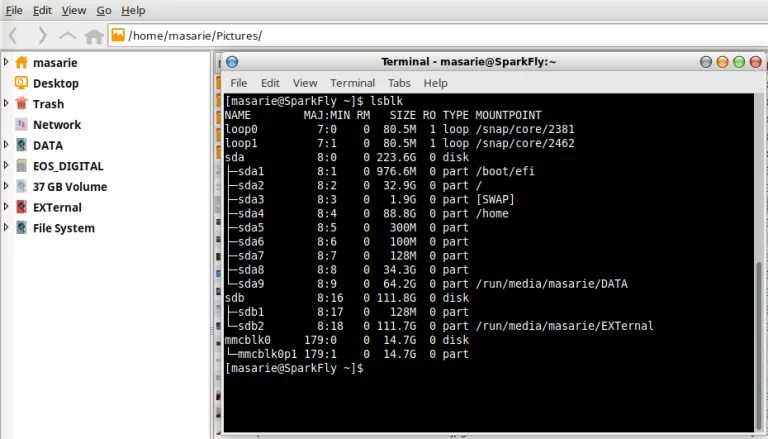Open the Tabs menu in terminal

[399, 83]
